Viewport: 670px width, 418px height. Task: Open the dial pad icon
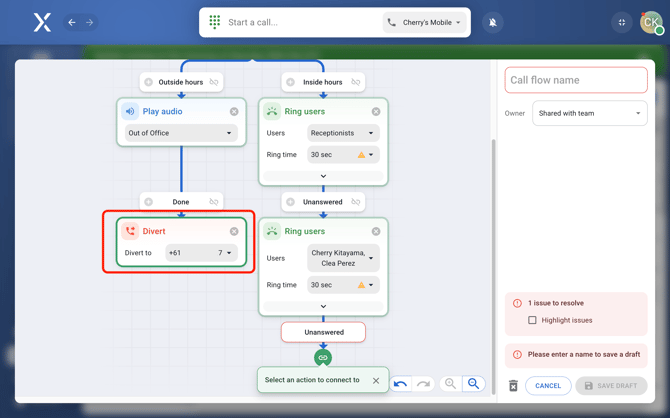coord(215,22)
